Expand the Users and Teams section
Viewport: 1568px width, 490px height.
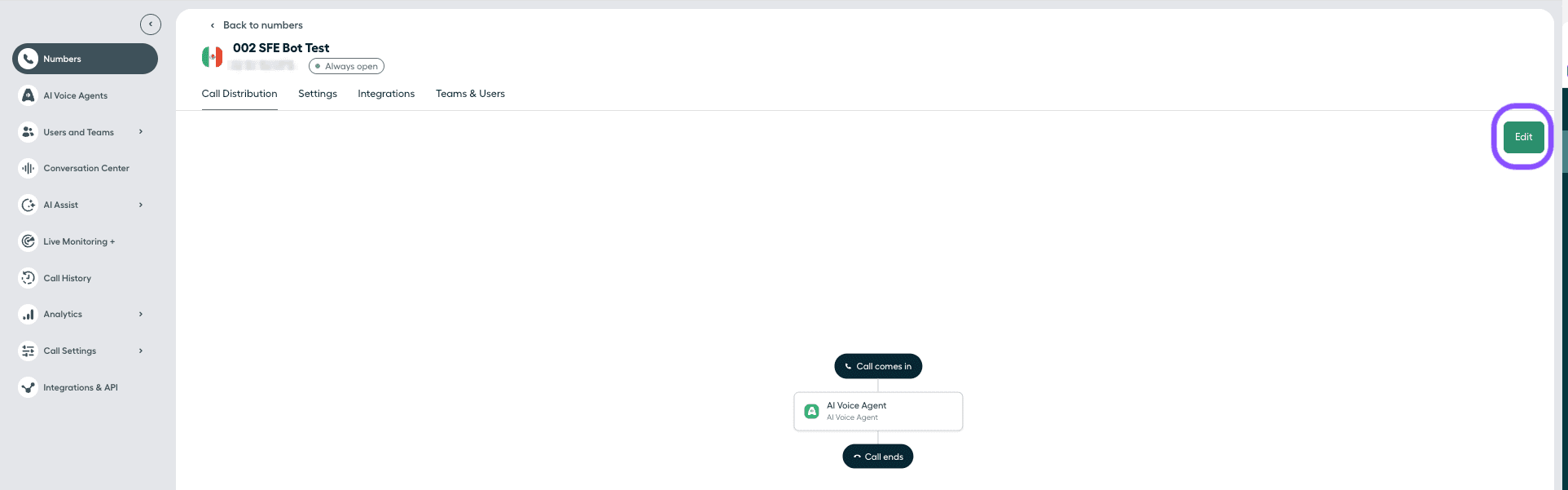[x=140, y=132]
